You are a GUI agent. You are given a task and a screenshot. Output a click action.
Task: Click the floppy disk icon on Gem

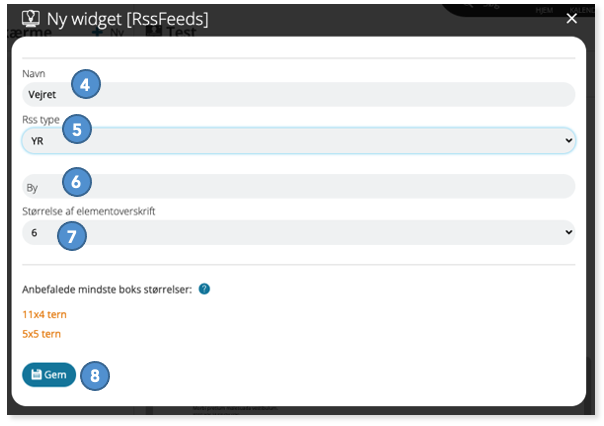tap(36, 374)
